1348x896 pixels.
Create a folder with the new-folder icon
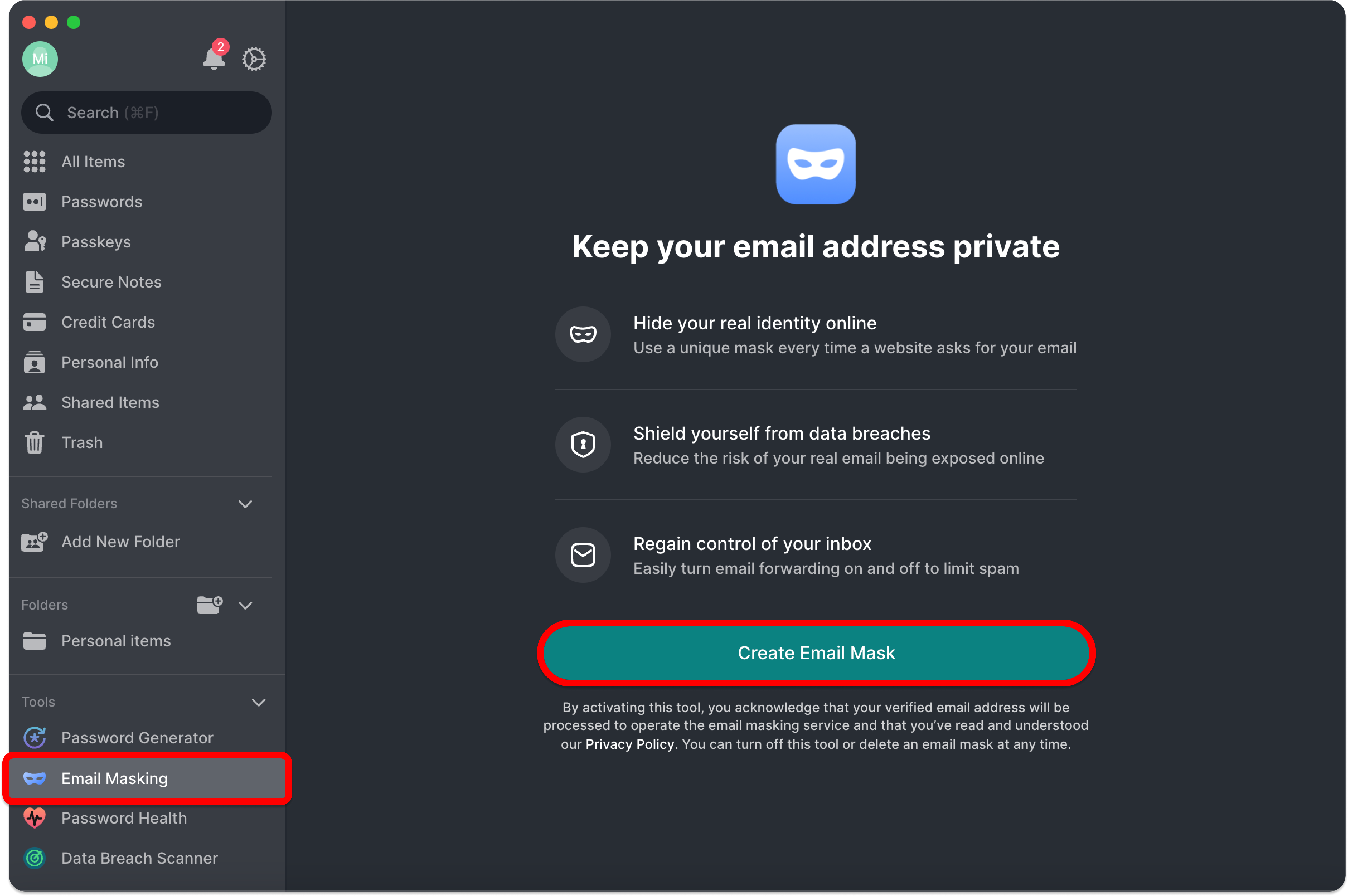(209, 605)
